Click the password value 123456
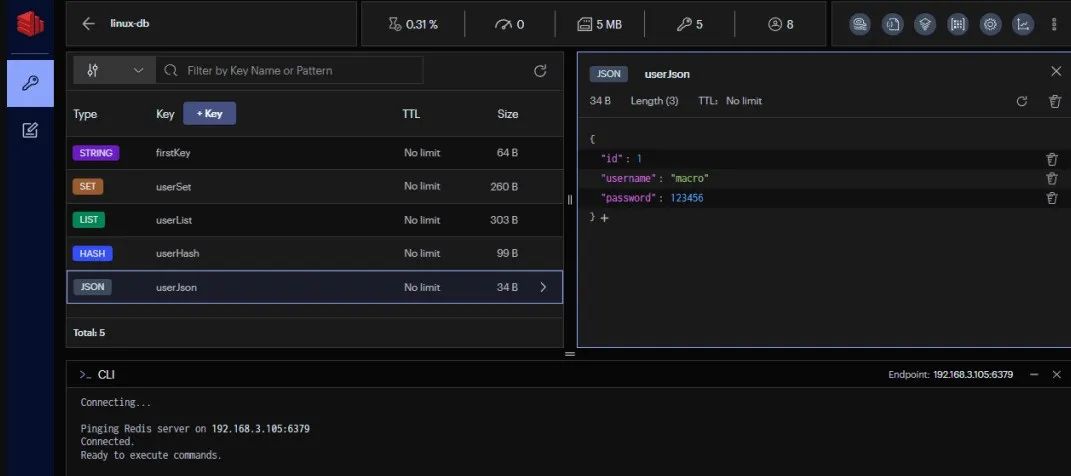This screenshot has width=1071, height=476. pos(686,198)
